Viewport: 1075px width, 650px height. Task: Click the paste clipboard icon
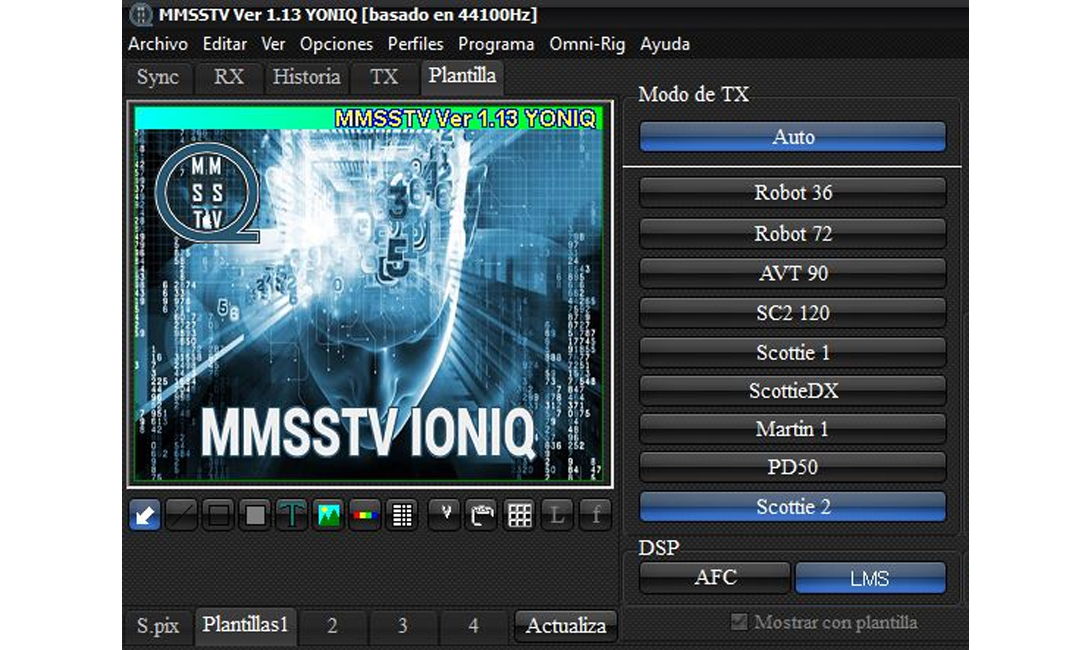tap(482, 515)
